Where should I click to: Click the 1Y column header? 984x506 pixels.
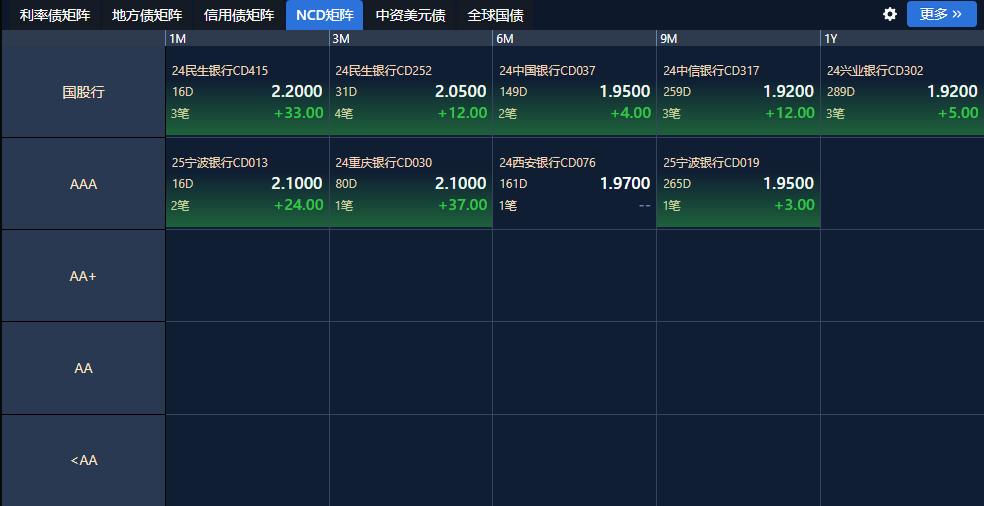(x=902, y=38)
